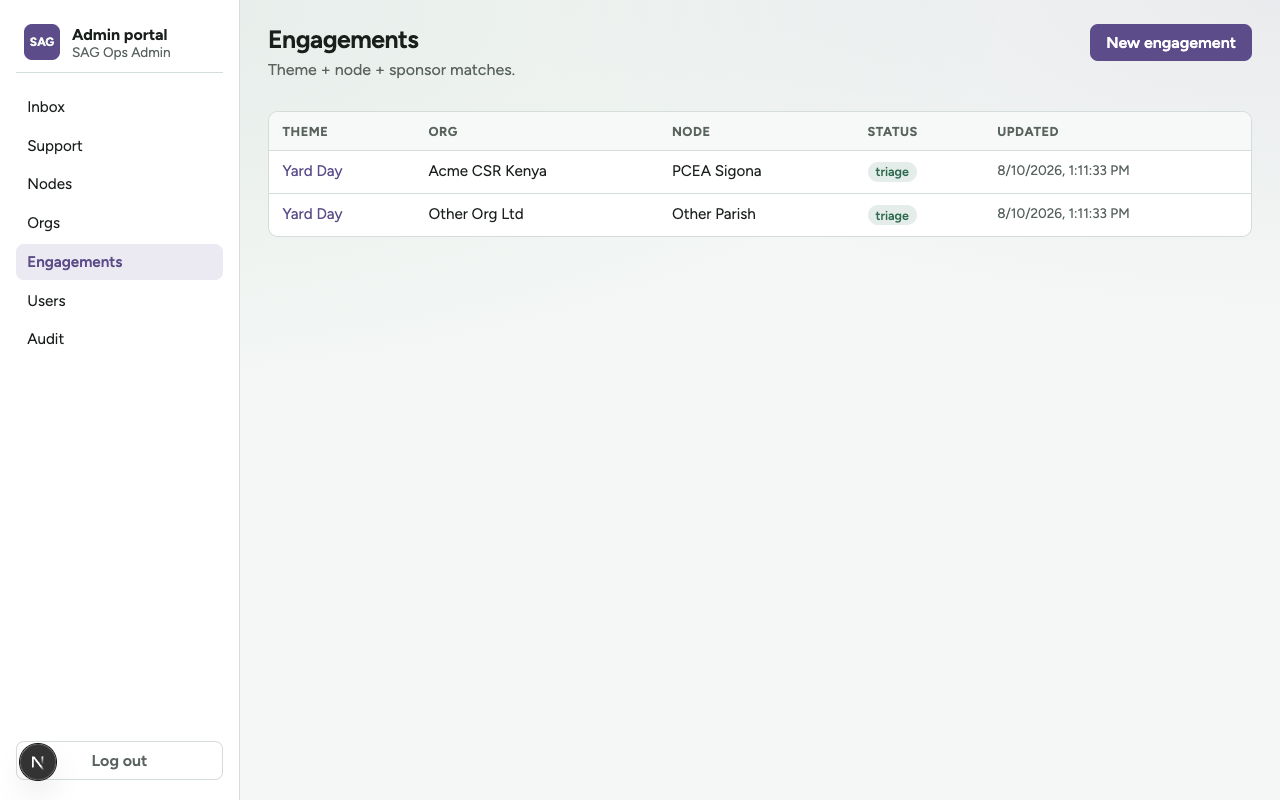Image resolution: width=1280 pixels, height=800 pixels.
Task: Open the Inbox section
Action: point(119,107)
